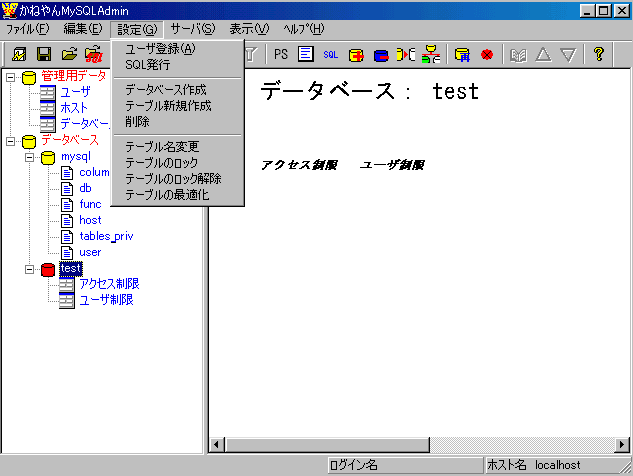Choose テーブルのロック解除 menu entry

point(178,179)
